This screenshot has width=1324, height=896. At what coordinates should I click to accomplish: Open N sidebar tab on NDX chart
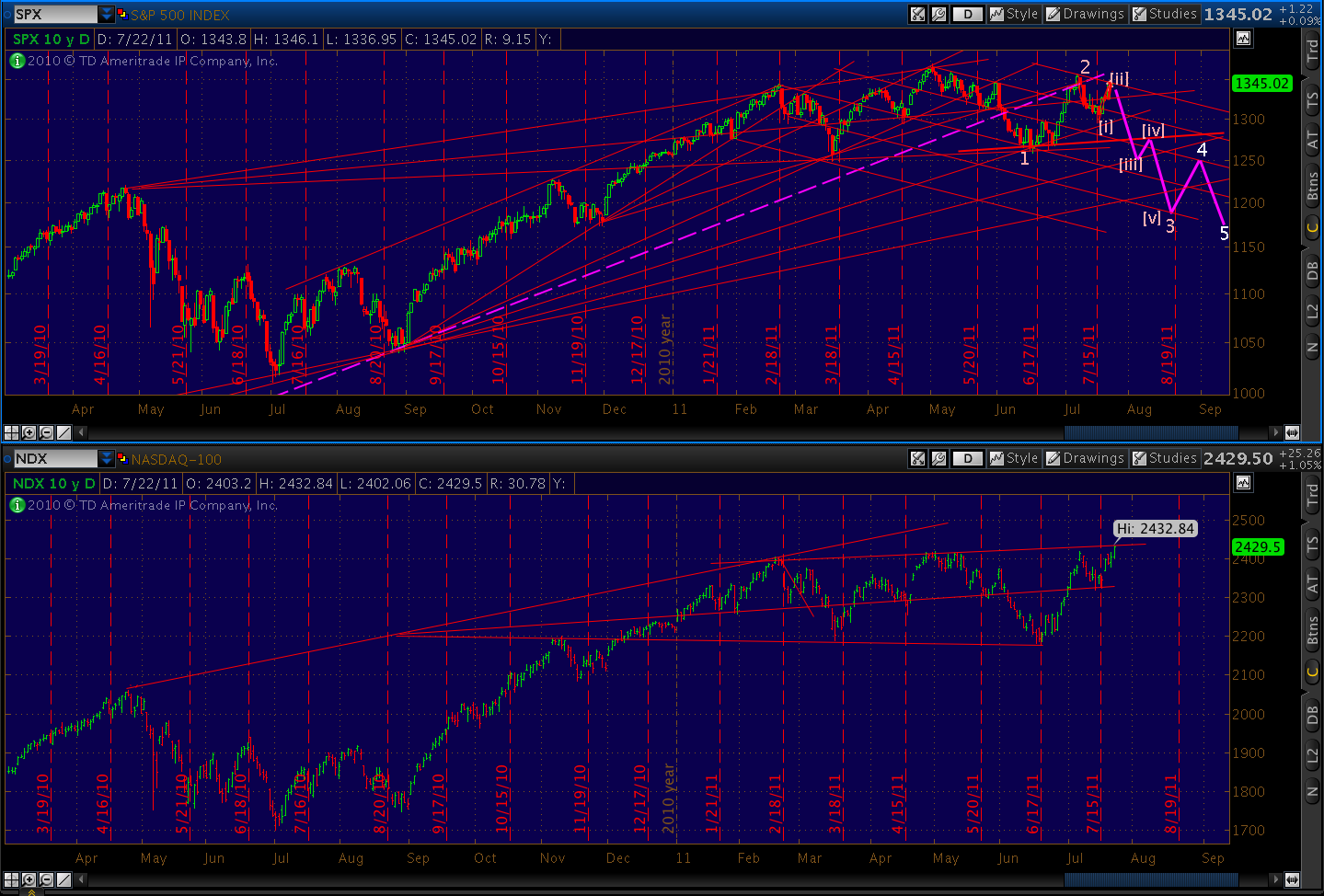[x=1313, y=792]
